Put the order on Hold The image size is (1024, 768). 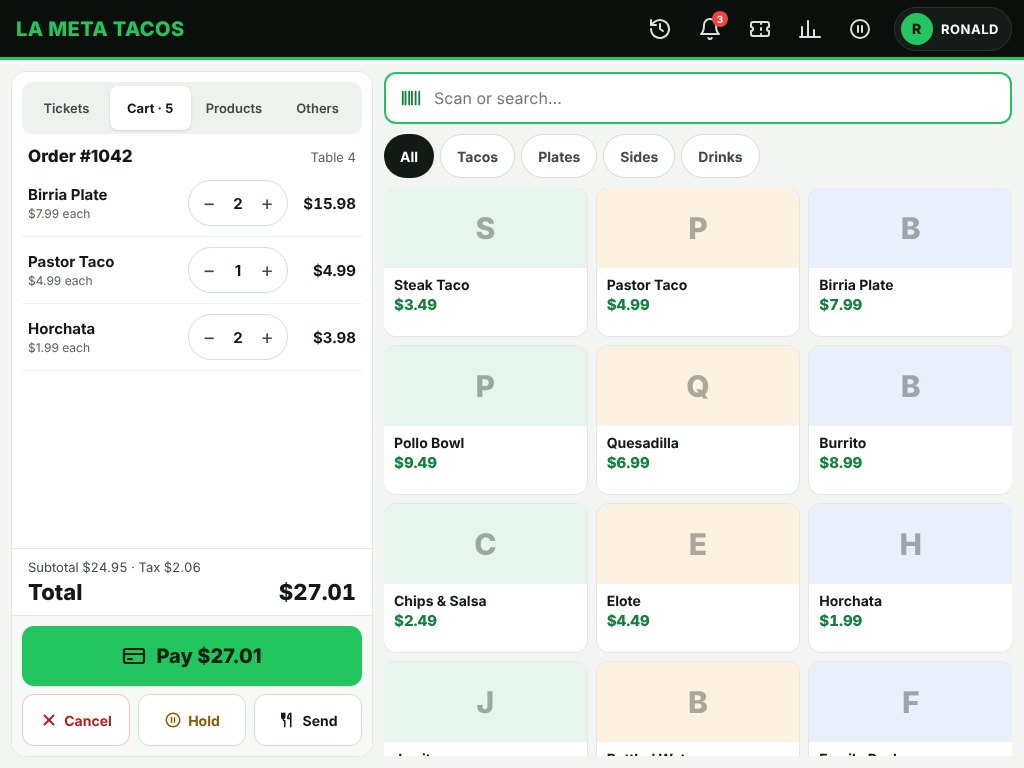coord(192,720)
